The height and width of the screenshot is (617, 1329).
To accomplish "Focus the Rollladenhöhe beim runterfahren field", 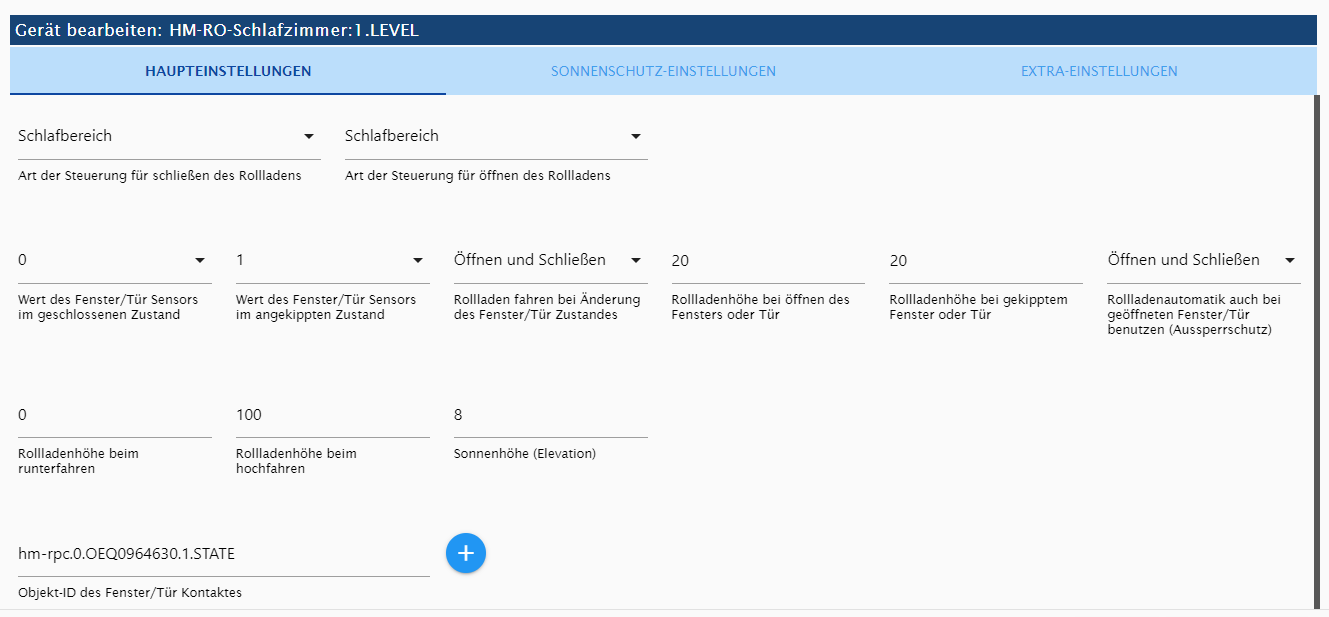I will [115, 415].
